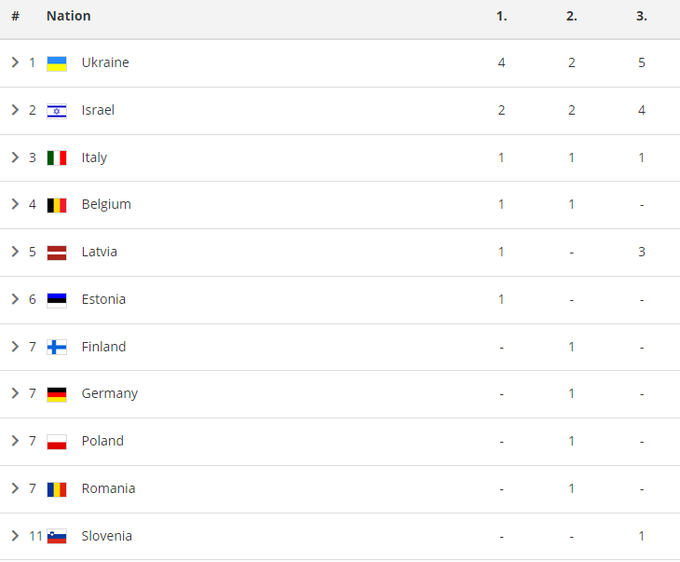Sort by first place column header
The image size is (680, 562).
tap(501, 16)
